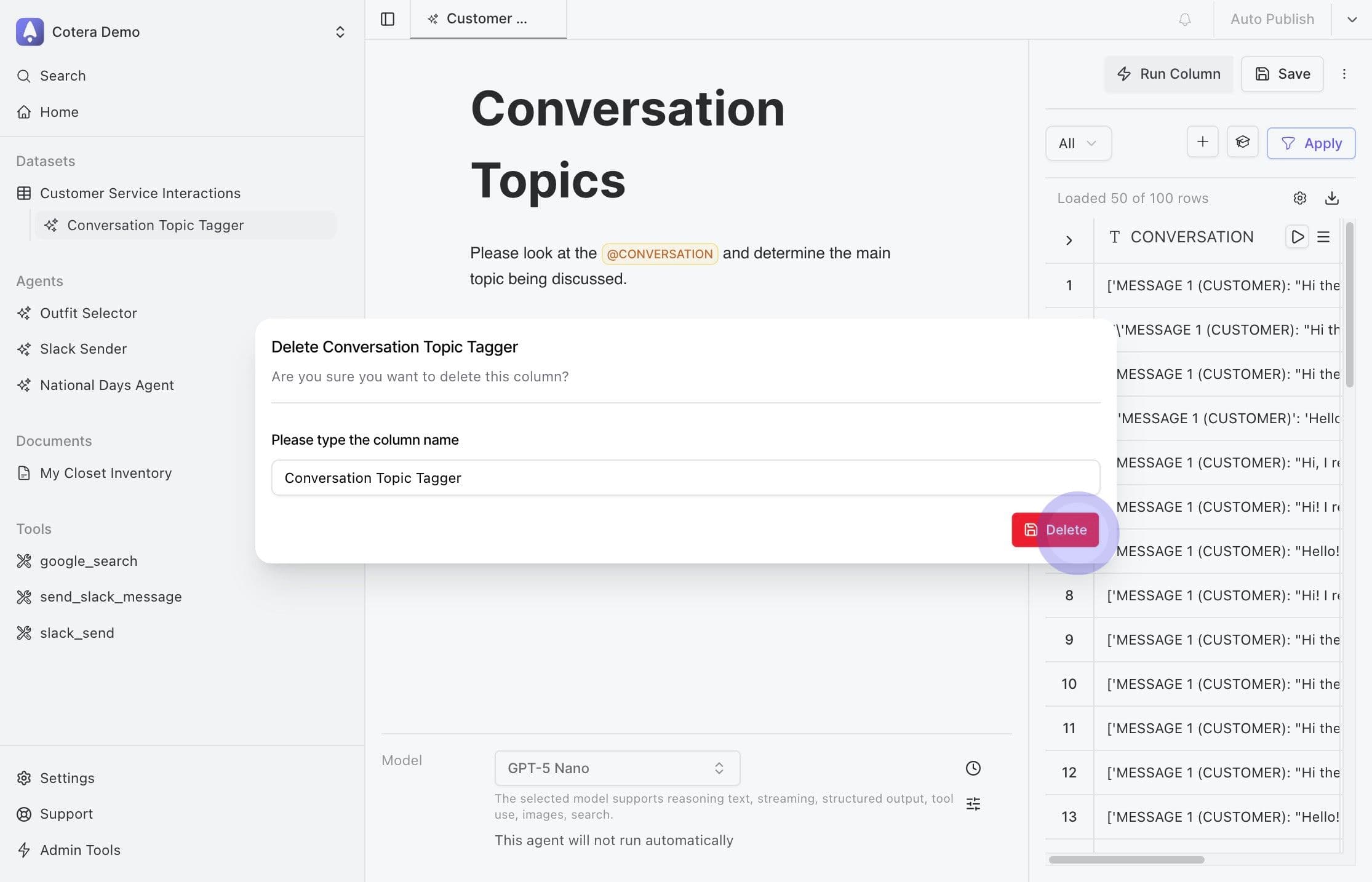Confirm with the red Delete button
The height and width of the screenshot is (882, 1372).
[1055, 530]
